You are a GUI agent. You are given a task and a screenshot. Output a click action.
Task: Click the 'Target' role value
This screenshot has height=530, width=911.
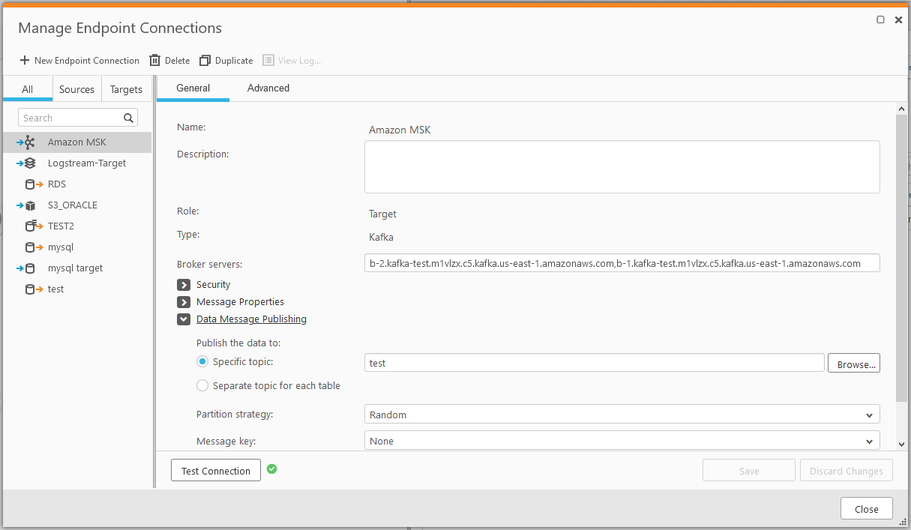(382, 214)
